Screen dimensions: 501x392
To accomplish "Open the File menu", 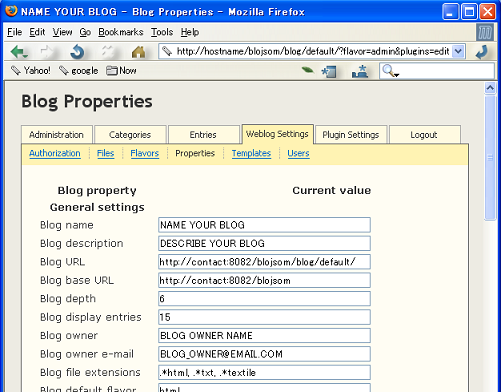I will [x=14, y=32].
